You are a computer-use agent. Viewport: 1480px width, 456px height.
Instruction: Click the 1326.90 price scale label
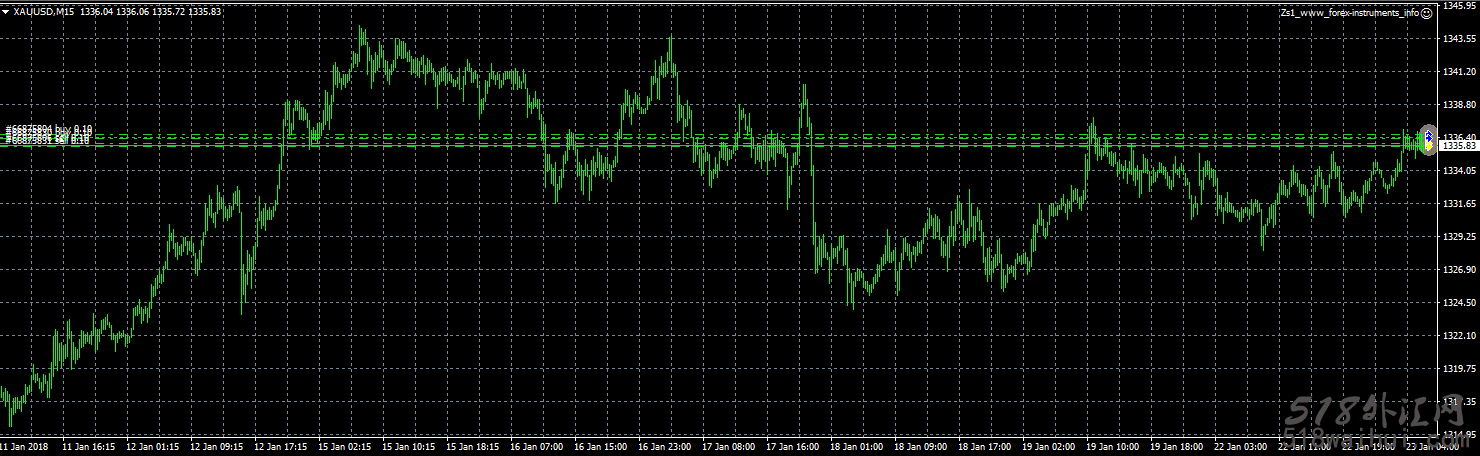(x=1460, y=270)
